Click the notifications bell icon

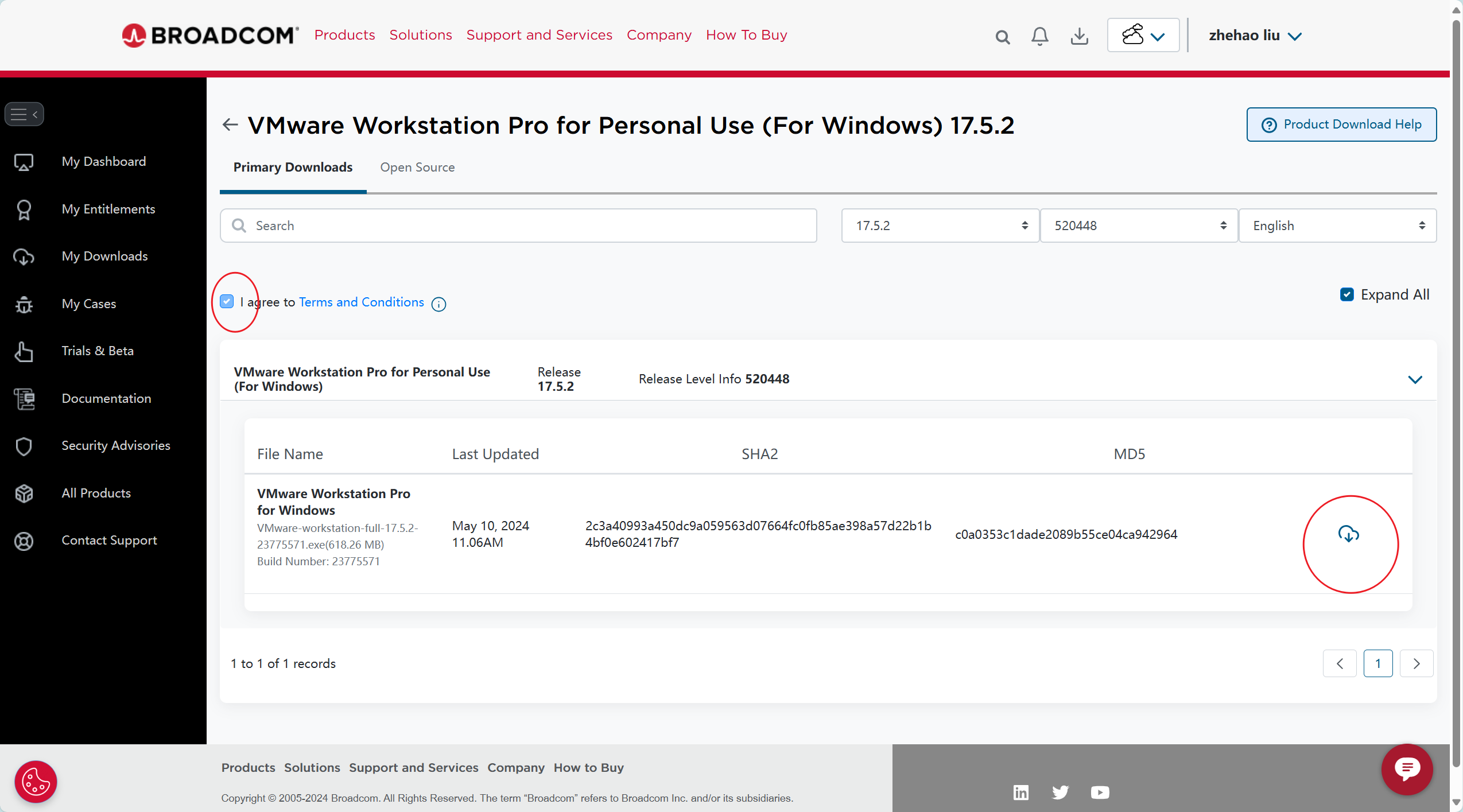[1040, 35]
